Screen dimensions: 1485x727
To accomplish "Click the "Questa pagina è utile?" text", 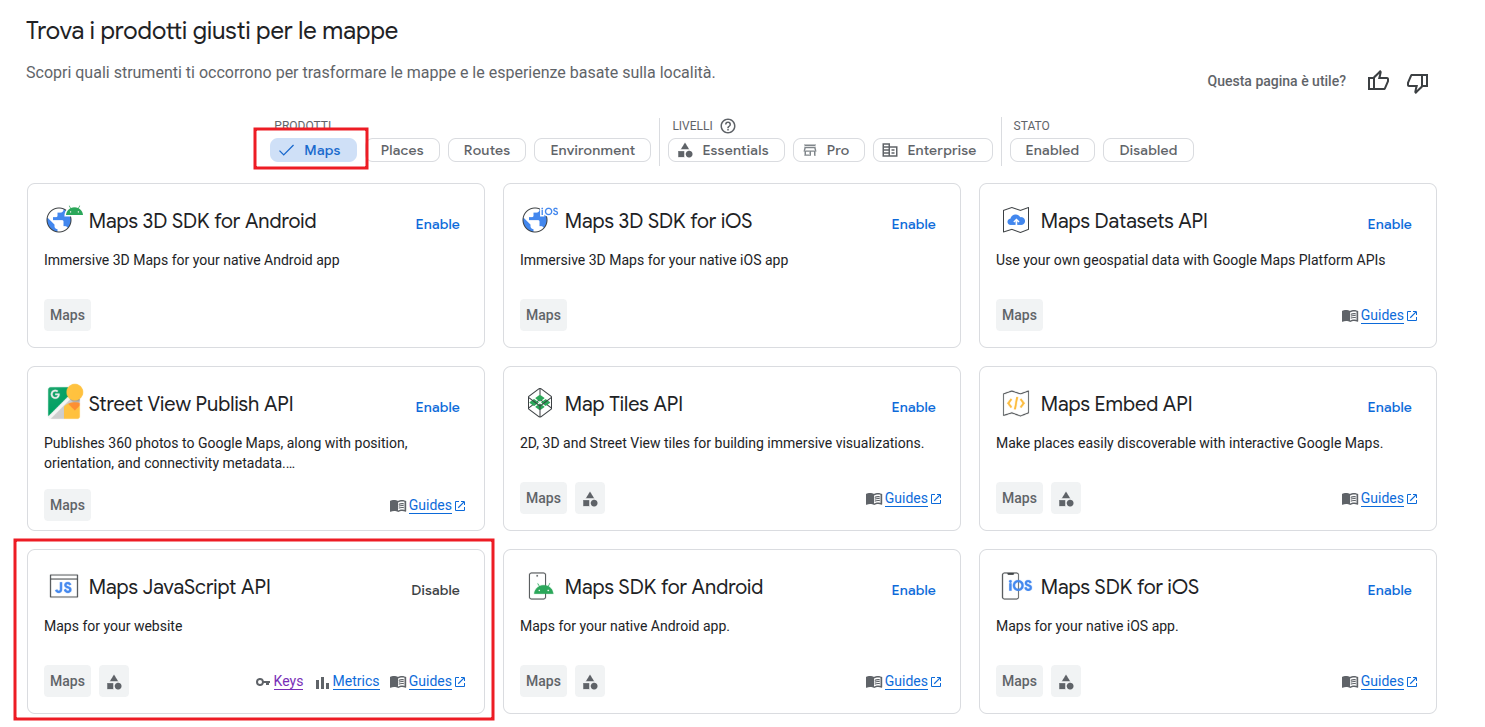I will pyautogui.click(x=1276, y=81).
